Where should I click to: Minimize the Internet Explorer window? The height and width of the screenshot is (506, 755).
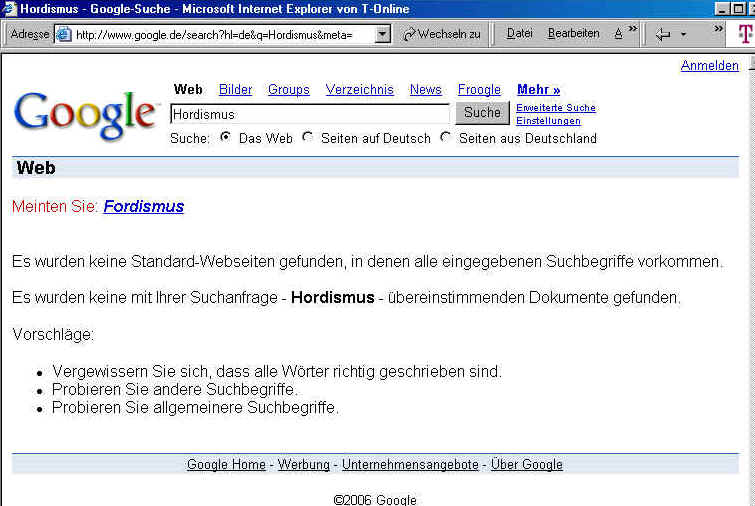[x=722, y=8]
